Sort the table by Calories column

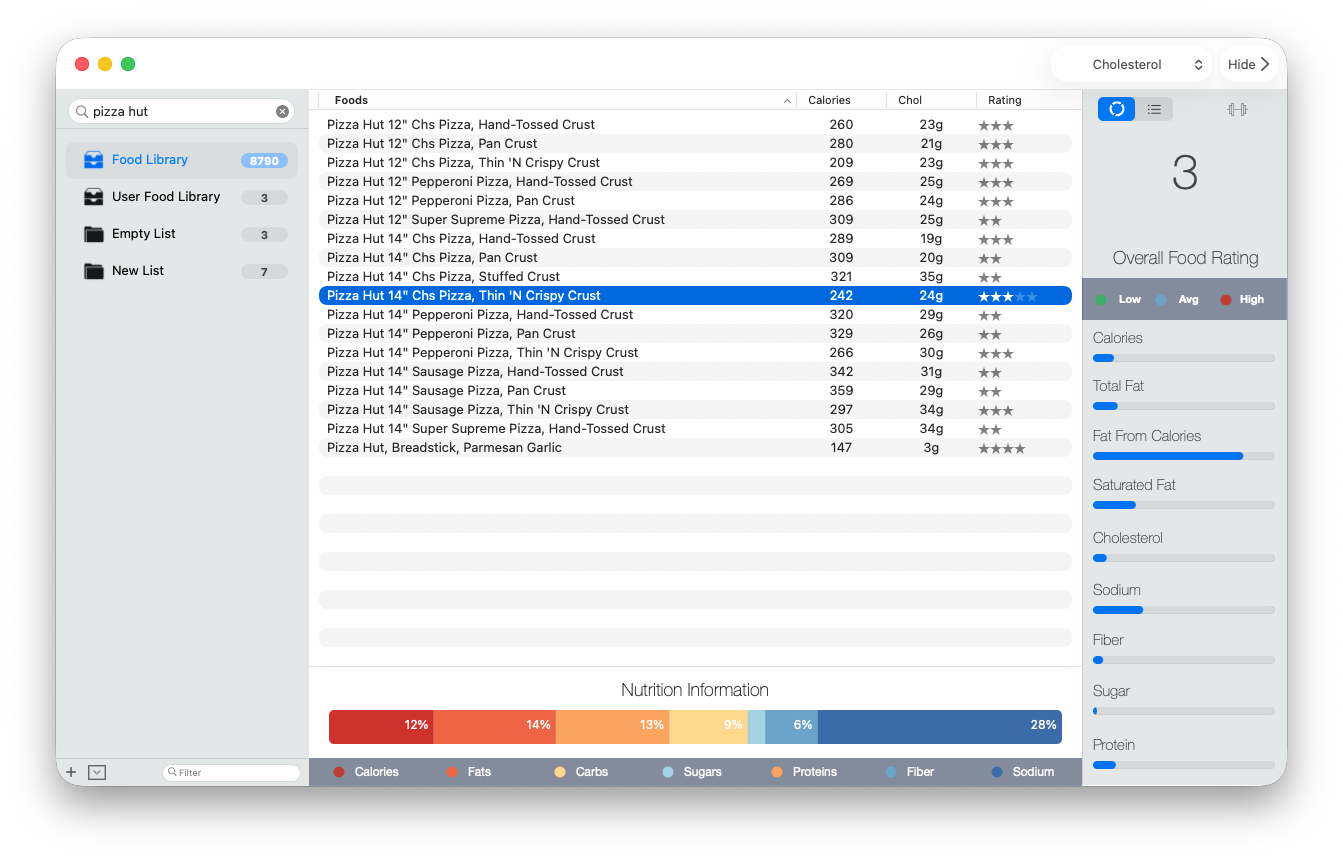click(841, 100)
